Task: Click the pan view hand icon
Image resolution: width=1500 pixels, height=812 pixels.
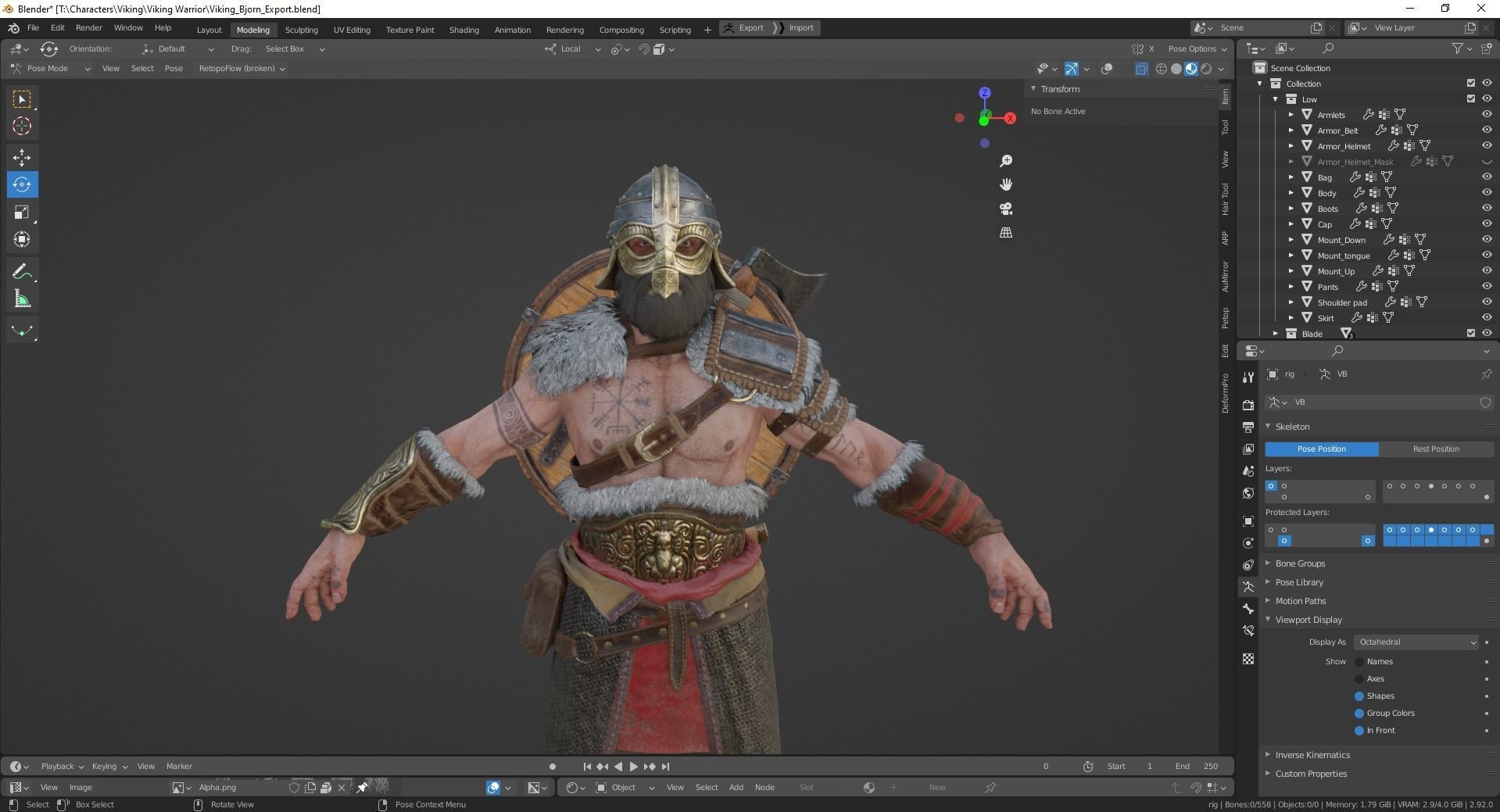Action: 1006,184
